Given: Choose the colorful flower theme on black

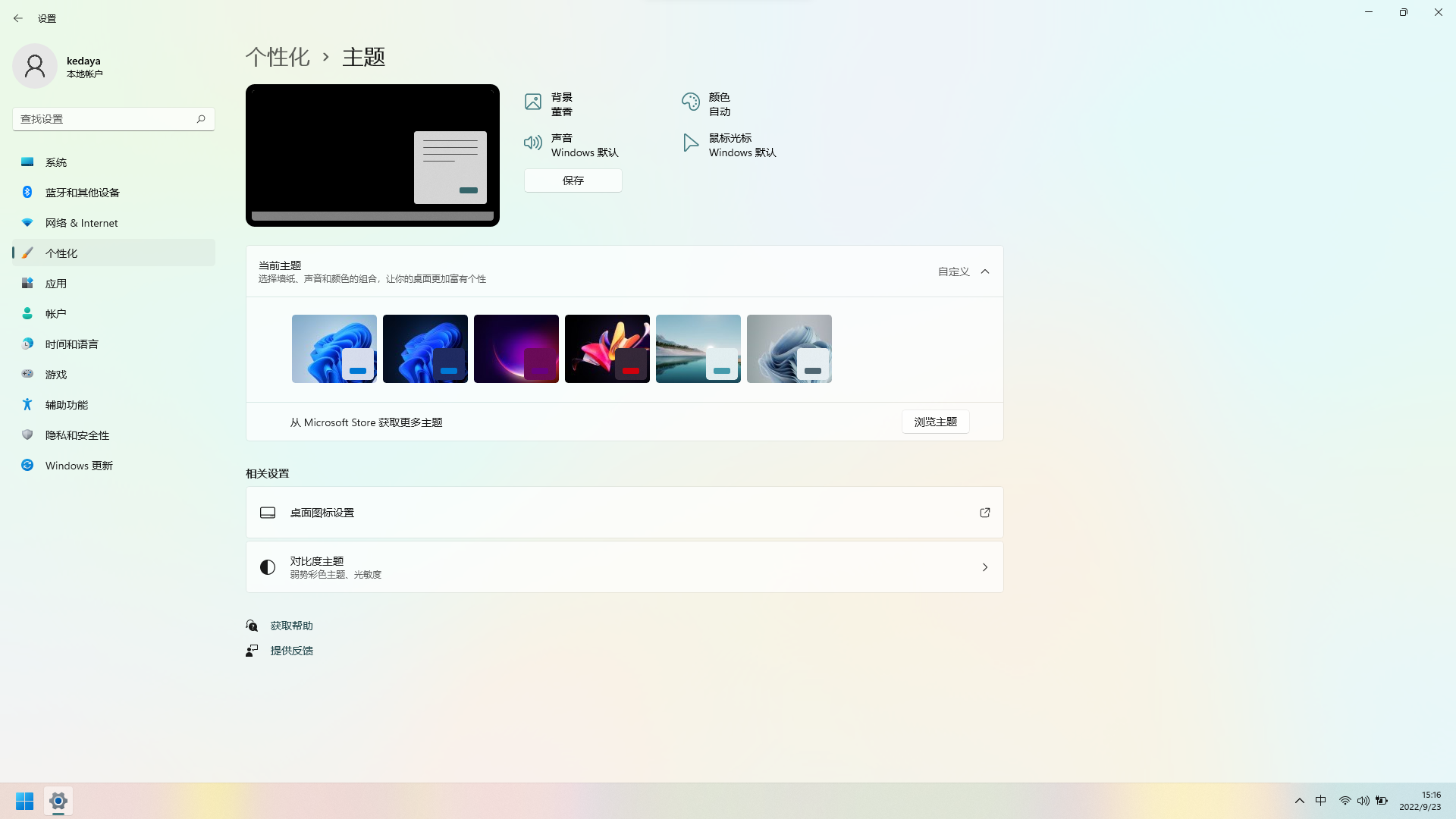Looking at the screenshot, I should (607, 348).
